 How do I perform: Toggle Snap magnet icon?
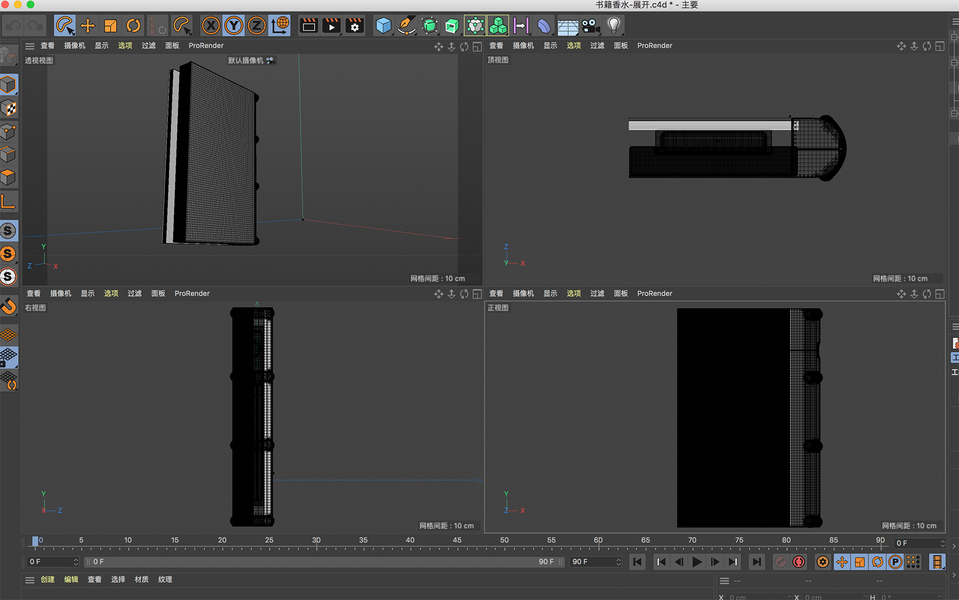coord(9,306)
